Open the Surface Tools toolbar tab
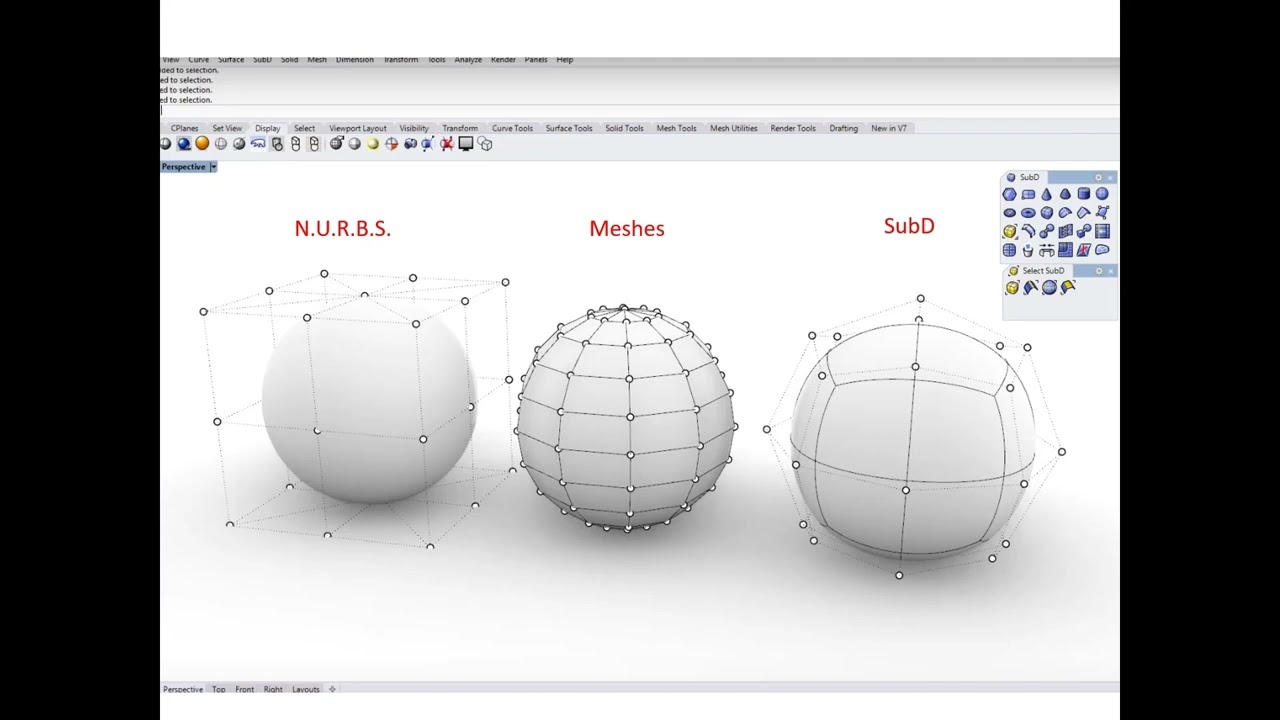 point(569,128)
